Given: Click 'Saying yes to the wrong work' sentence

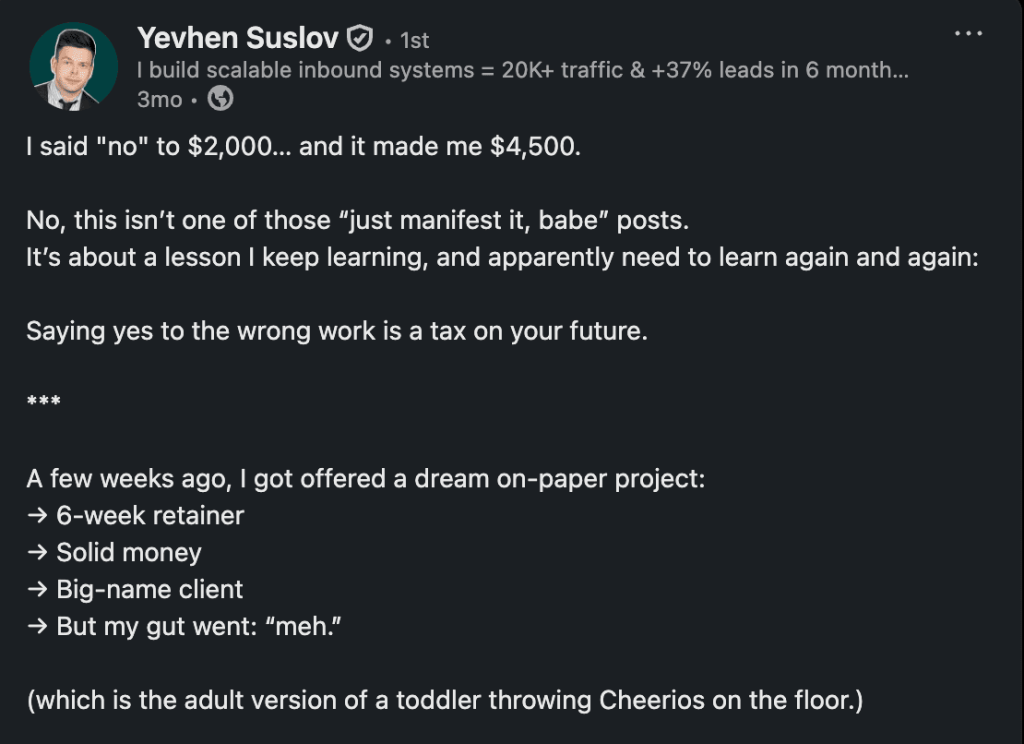Looking at the screenshot, I should [x=337, y=331].
